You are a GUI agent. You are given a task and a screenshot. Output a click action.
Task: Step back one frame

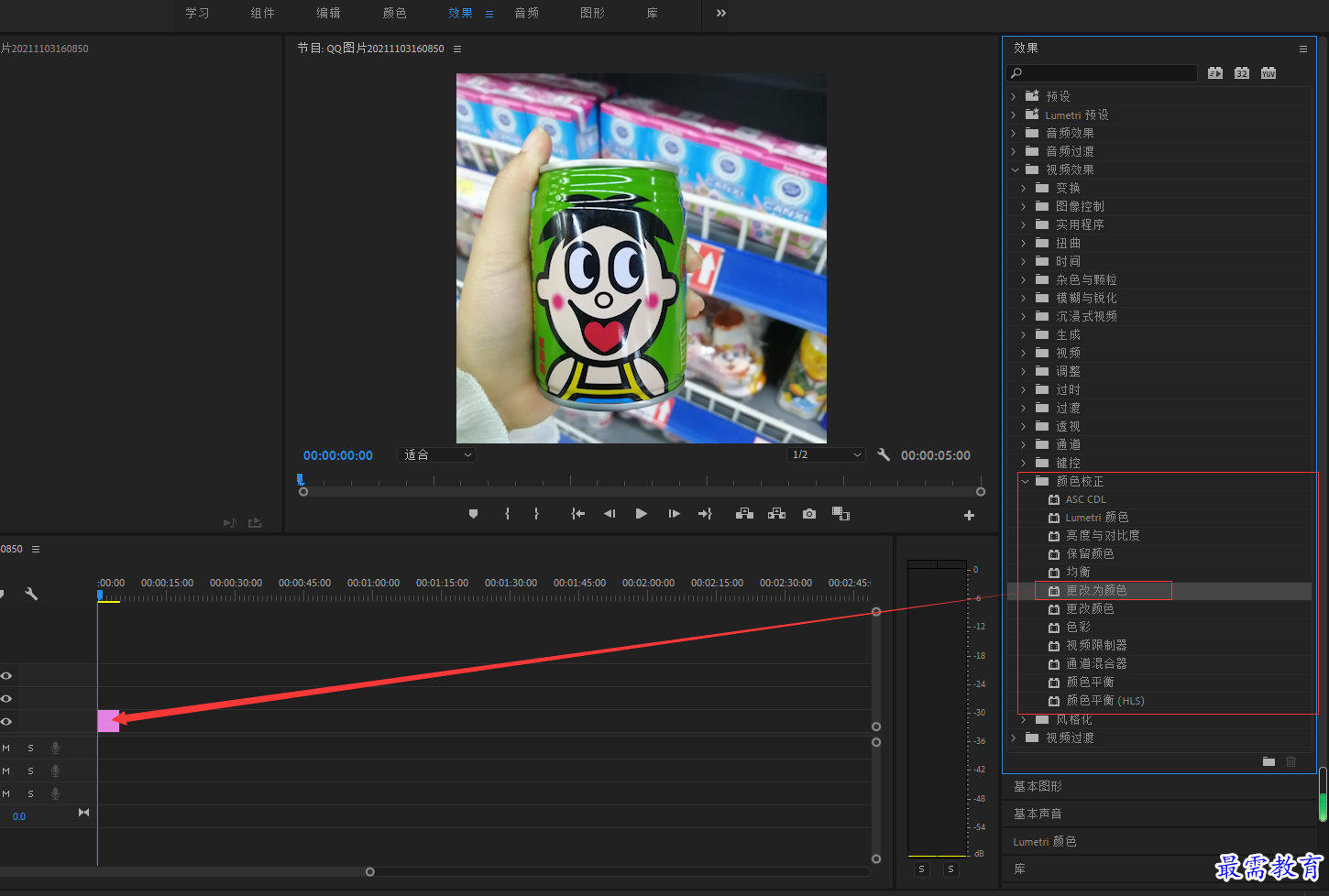coord(610,514)
